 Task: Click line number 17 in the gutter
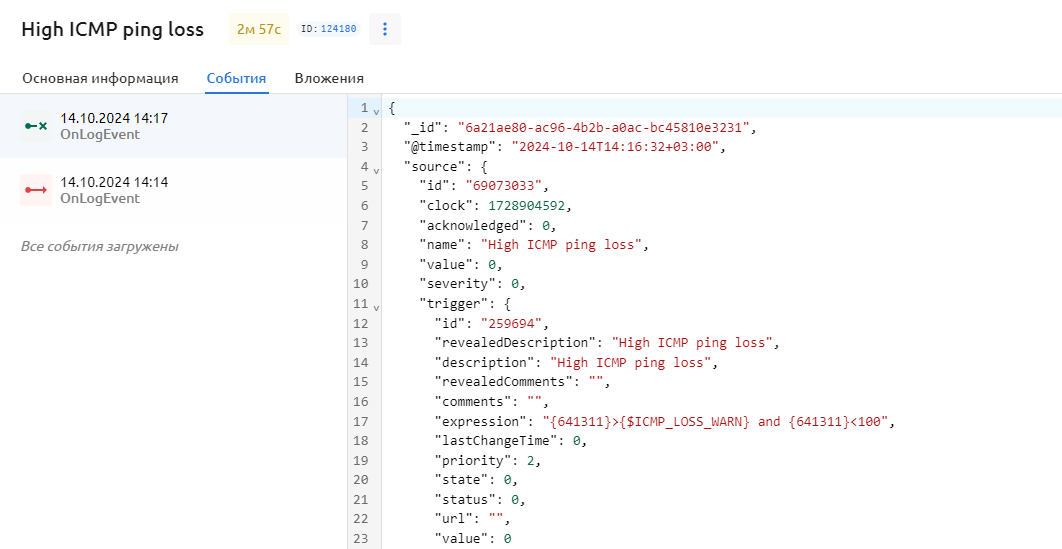361,421
